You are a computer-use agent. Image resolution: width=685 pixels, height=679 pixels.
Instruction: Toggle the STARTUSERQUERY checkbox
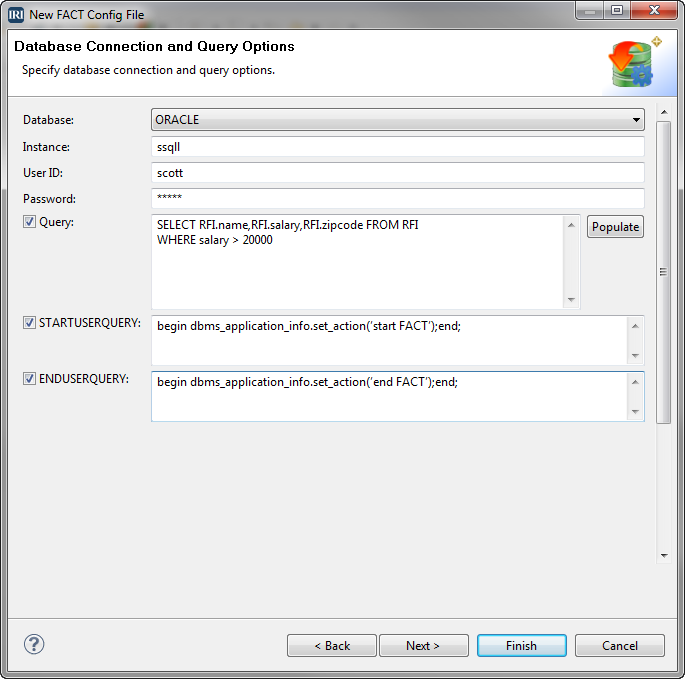29,322
